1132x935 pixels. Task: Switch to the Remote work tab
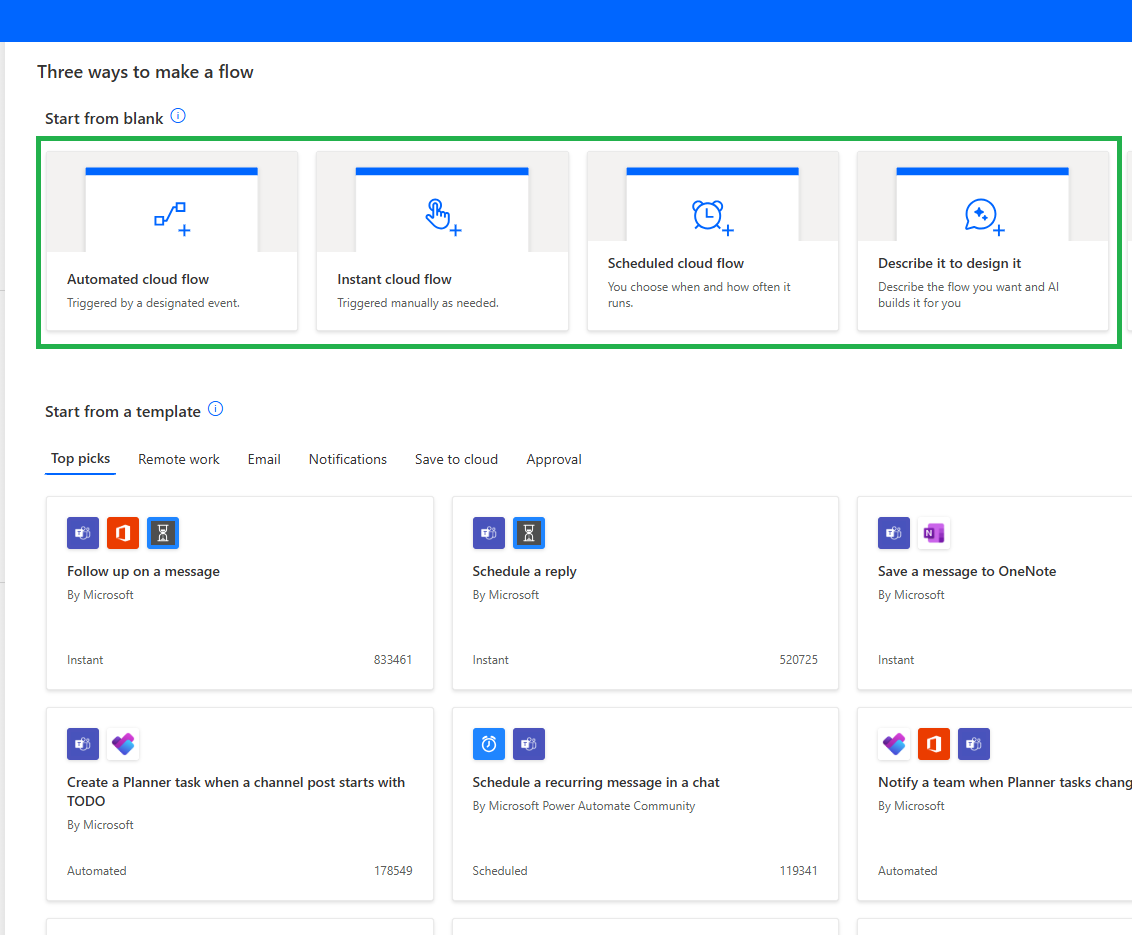click(x=178, y=459)
